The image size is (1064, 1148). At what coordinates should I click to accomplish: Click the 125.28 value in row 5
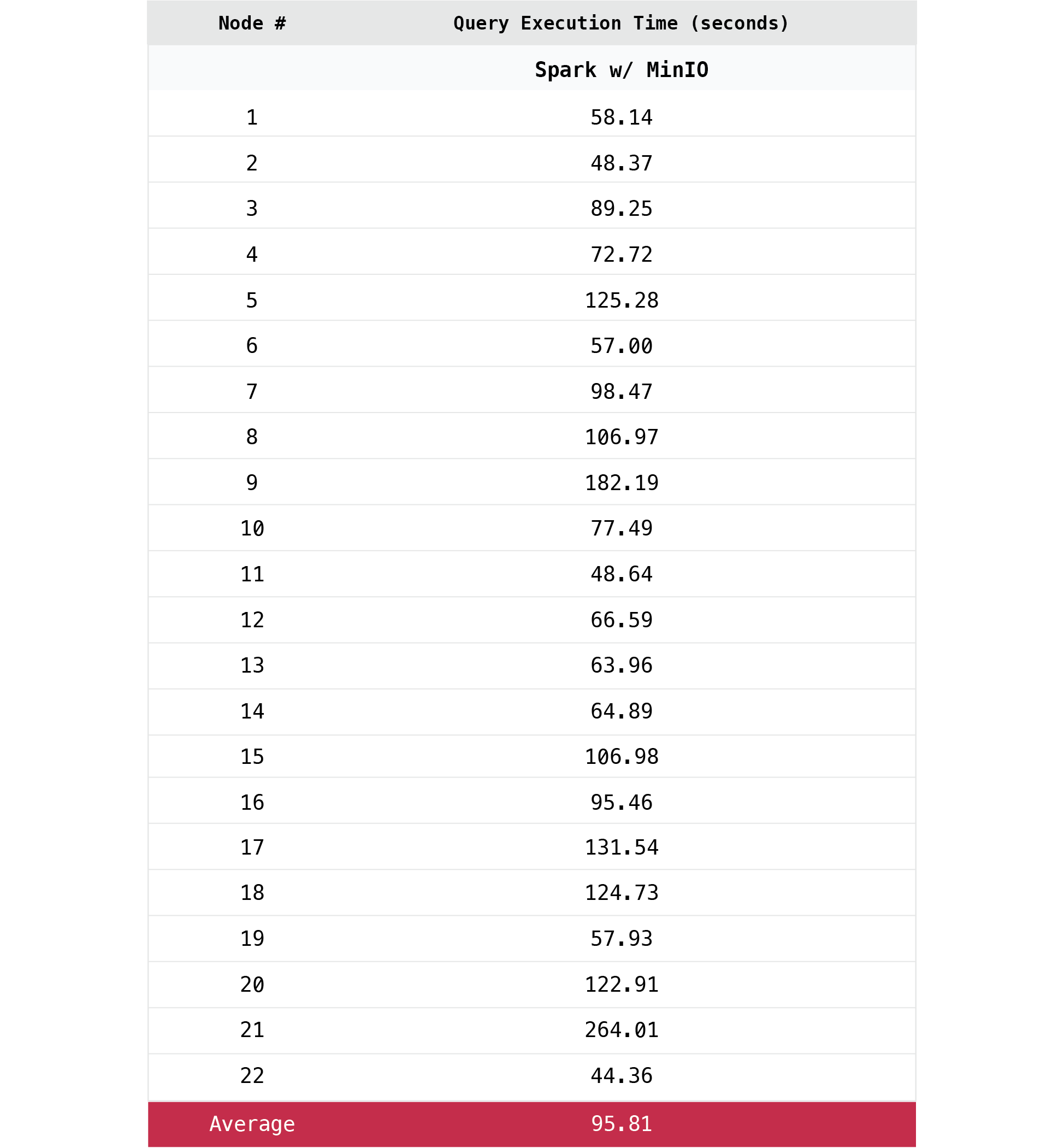click(x=621, y=300)
